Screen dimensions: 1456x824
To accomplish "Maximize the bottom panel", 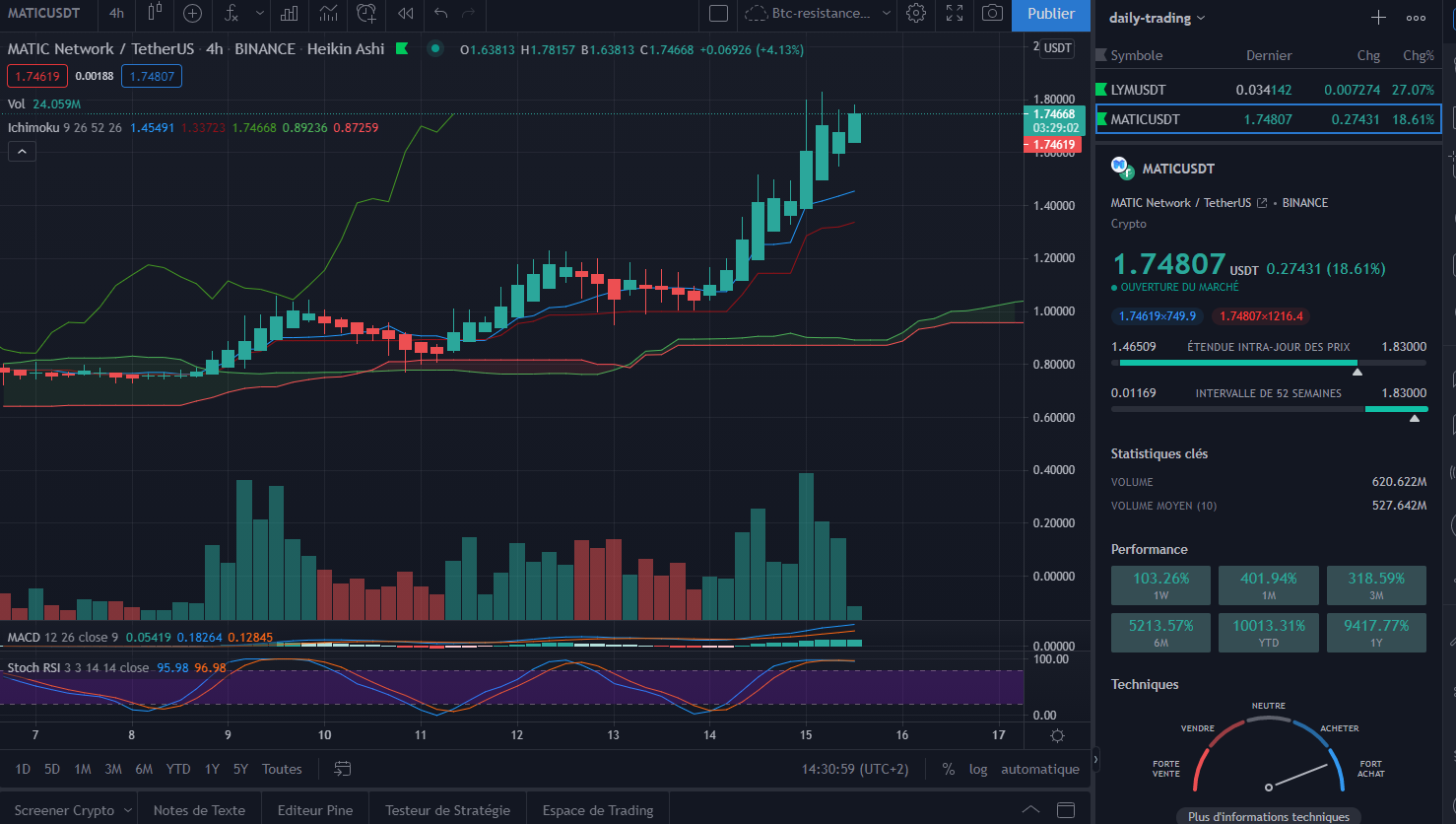I will 1066,810.
